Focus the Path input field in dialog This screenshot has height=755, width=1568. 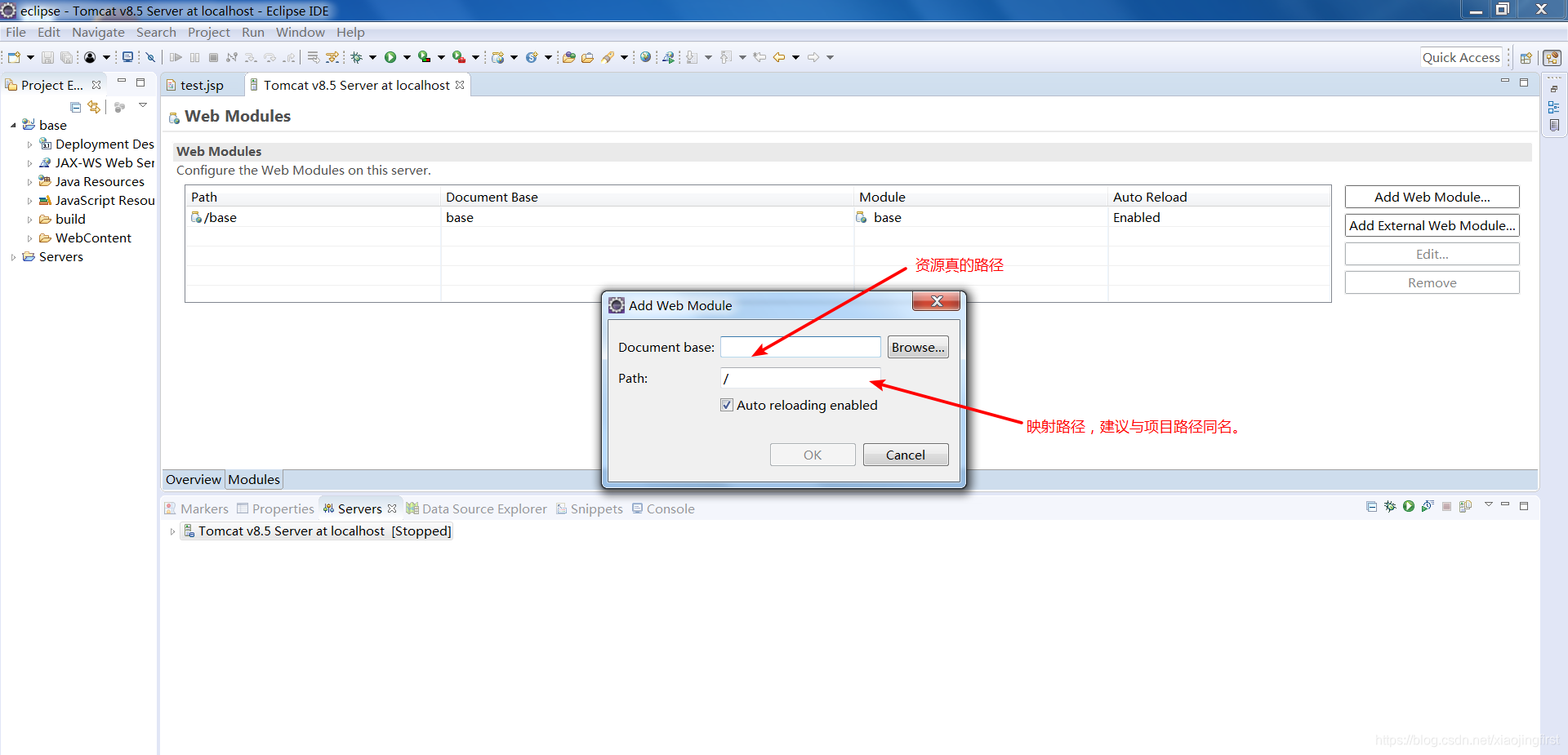[800, 378]
